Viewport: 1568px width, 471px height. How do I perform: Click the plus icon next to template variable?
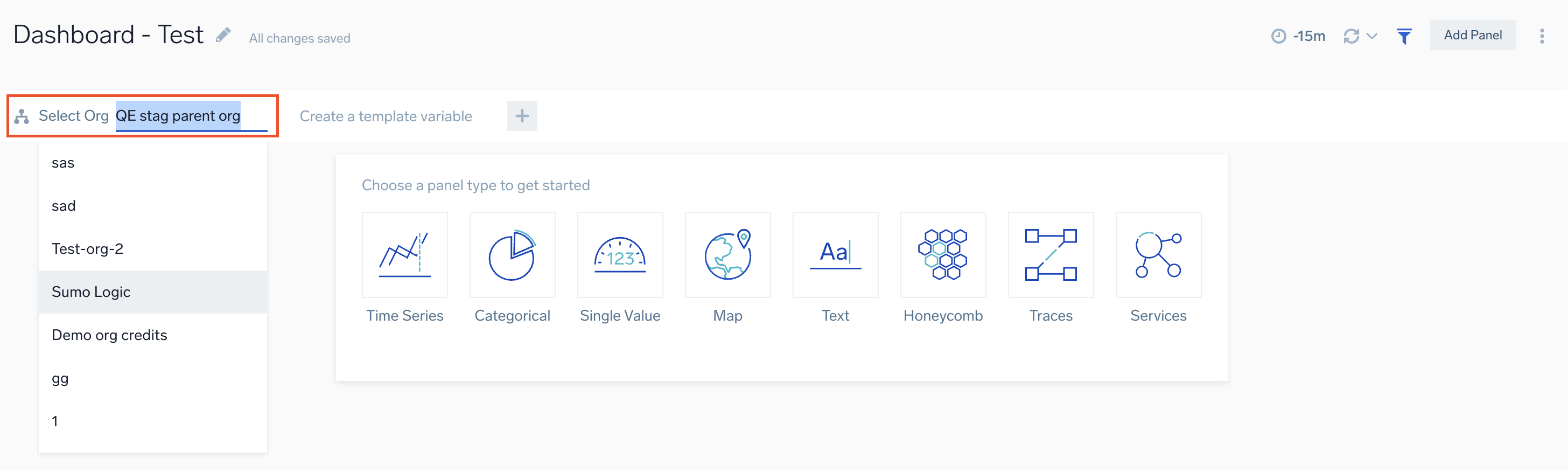(522, 115)
